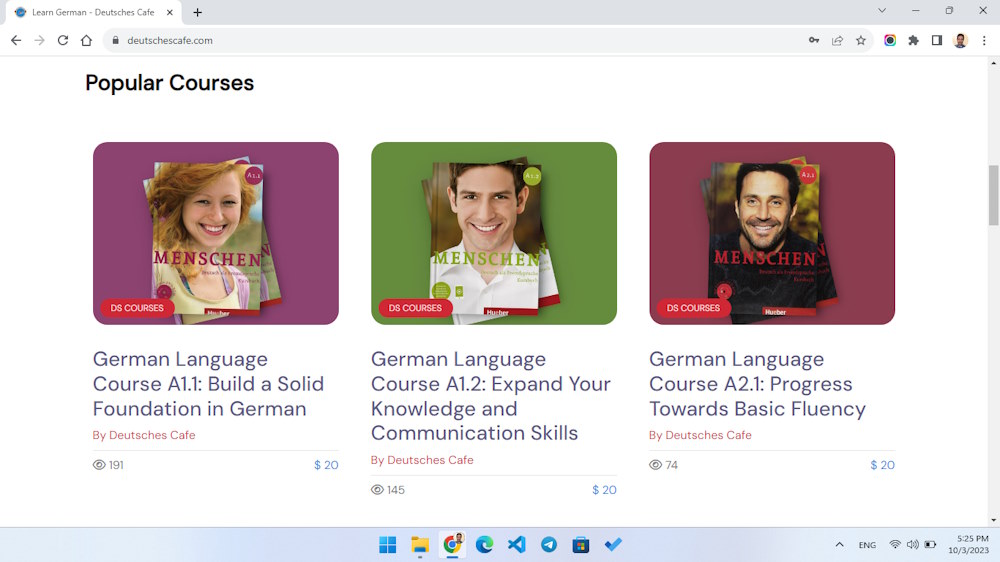Open the browser home page
This screenshot has height=562, width=1000.
[x=86, y=40]
